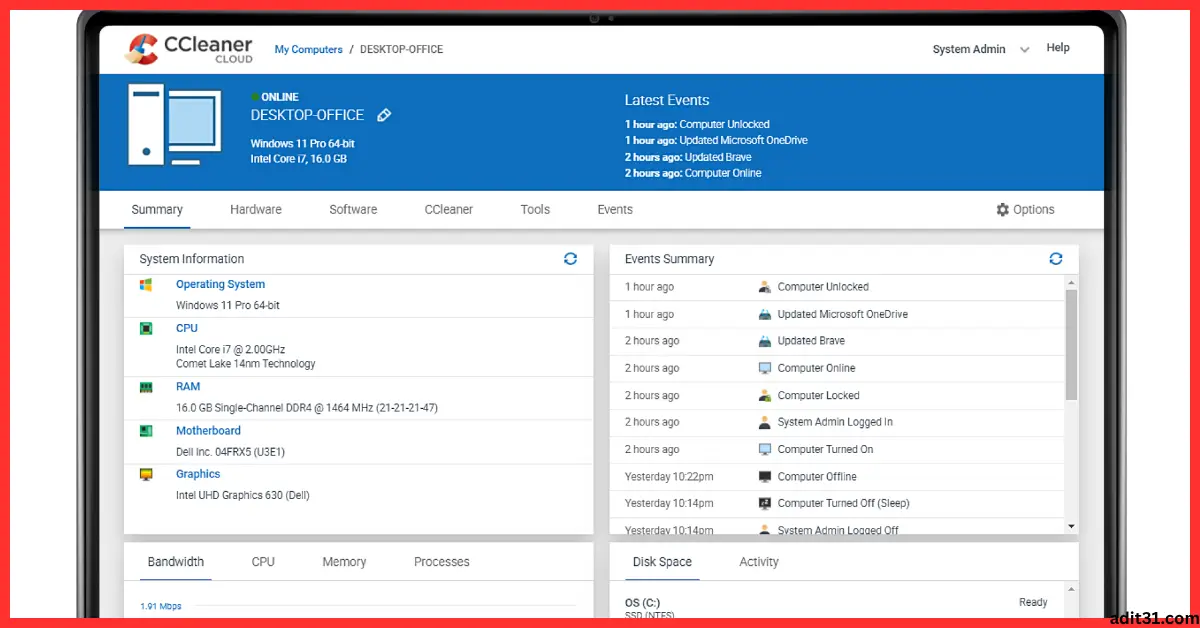
Task: Open the Help link
Action: point(1058,47)
